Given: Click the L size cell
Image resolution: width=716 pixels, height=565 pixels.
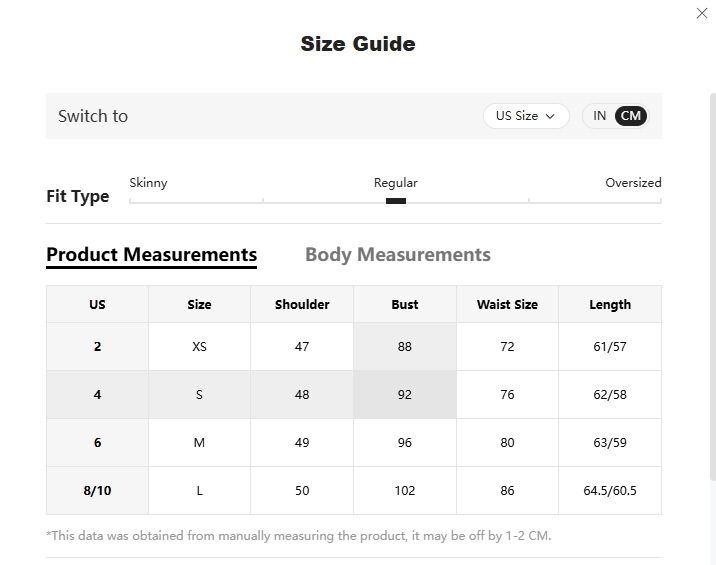Looking at the screenshot, I should click(199, 491).
